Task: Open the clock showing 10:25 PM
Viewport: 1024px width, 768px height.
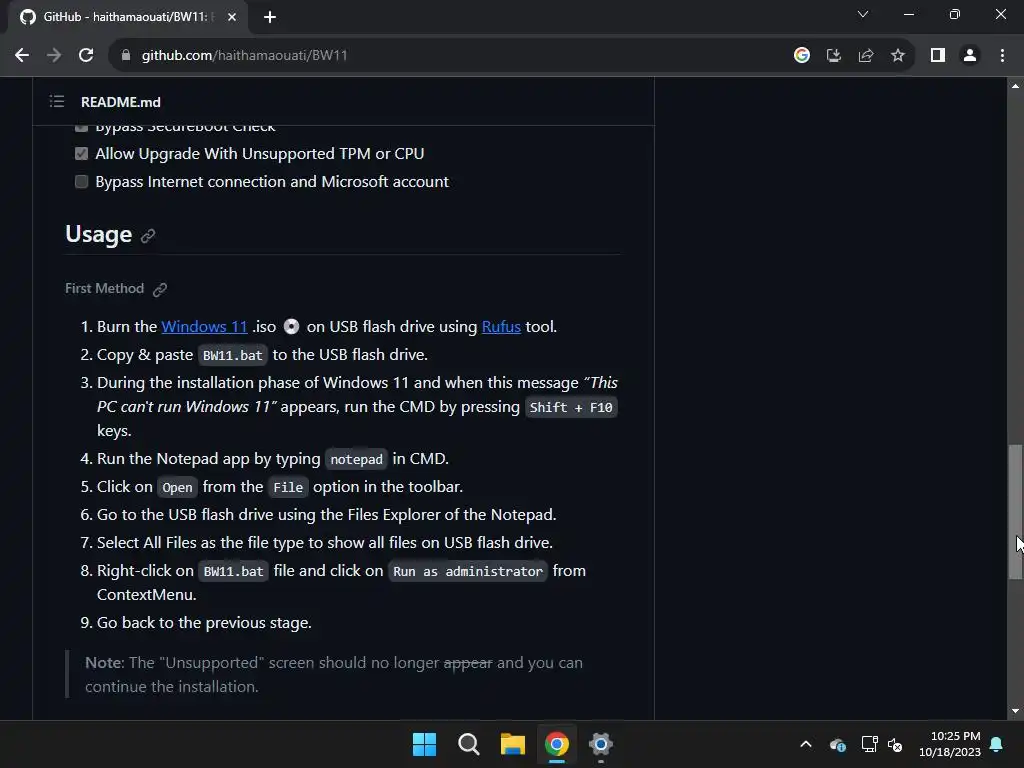Action: point(950,744)
